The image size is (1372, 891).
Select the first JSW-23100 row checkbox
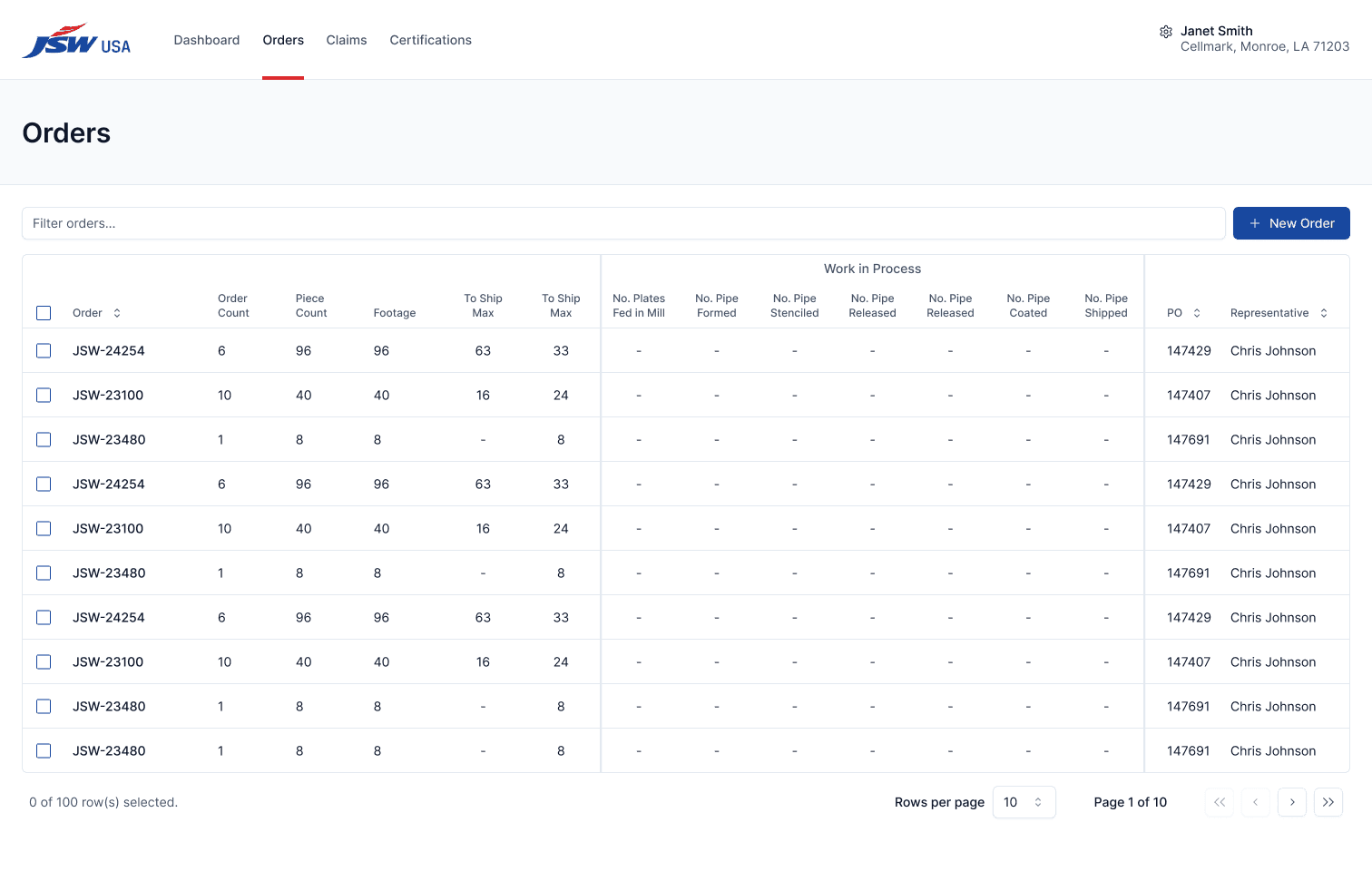pyautogui.click(x=44, y=395)
